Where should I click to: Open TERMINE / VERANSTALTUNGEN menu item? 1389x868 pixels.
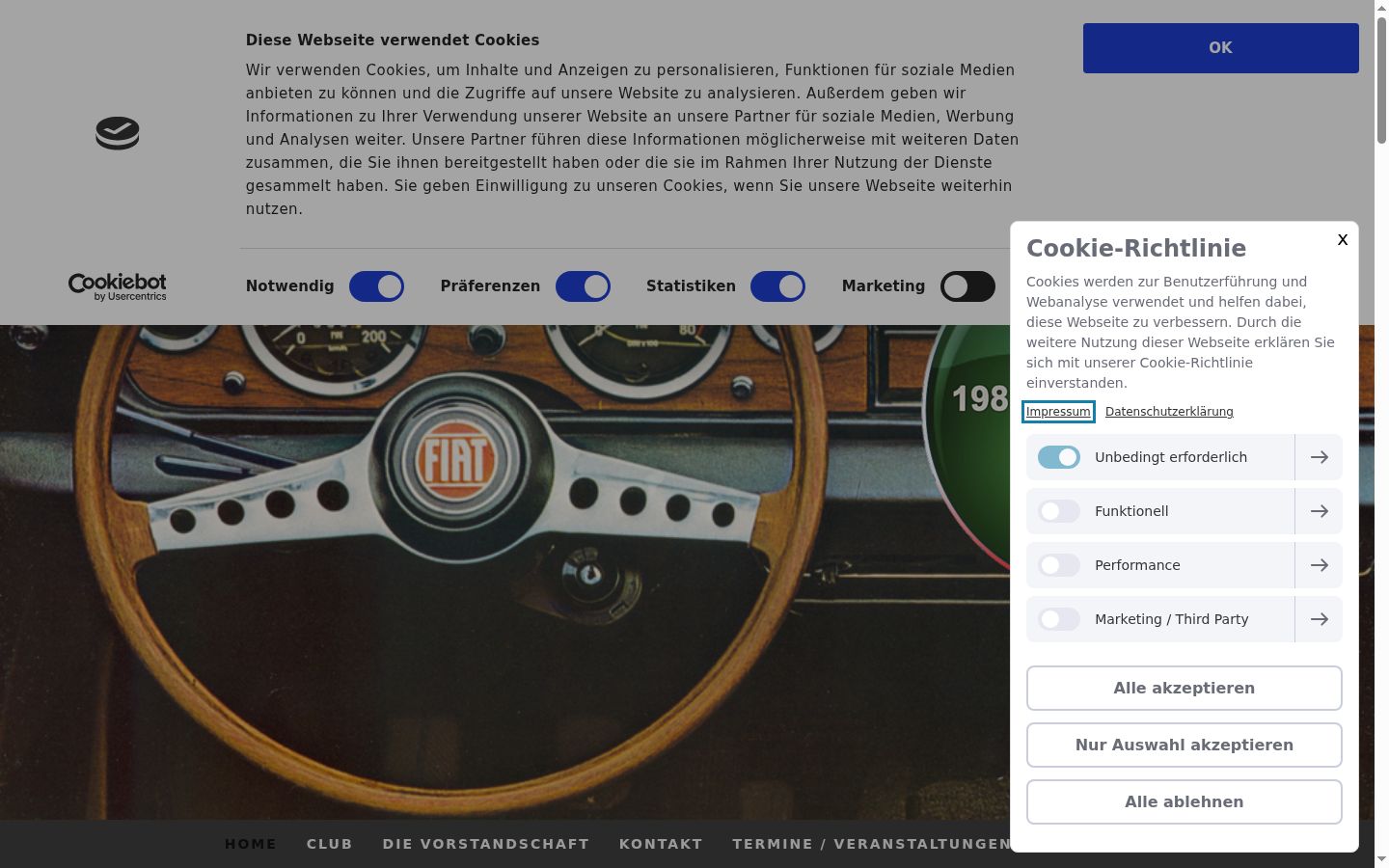tap(871, 844)
